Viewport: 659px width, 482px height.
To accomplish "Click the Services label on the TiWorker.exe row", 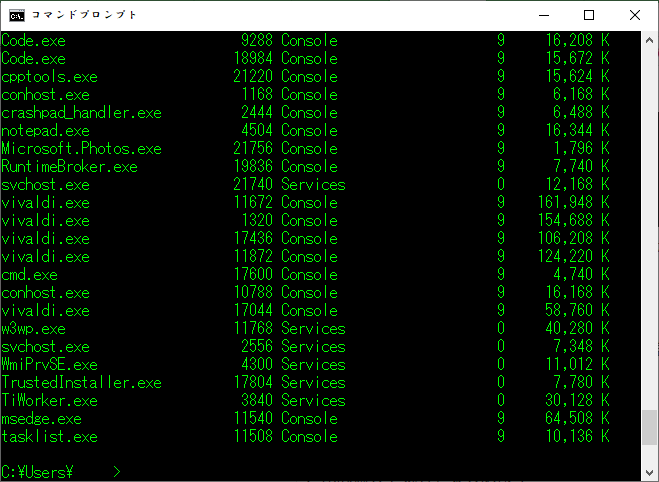I will (313, 401).
